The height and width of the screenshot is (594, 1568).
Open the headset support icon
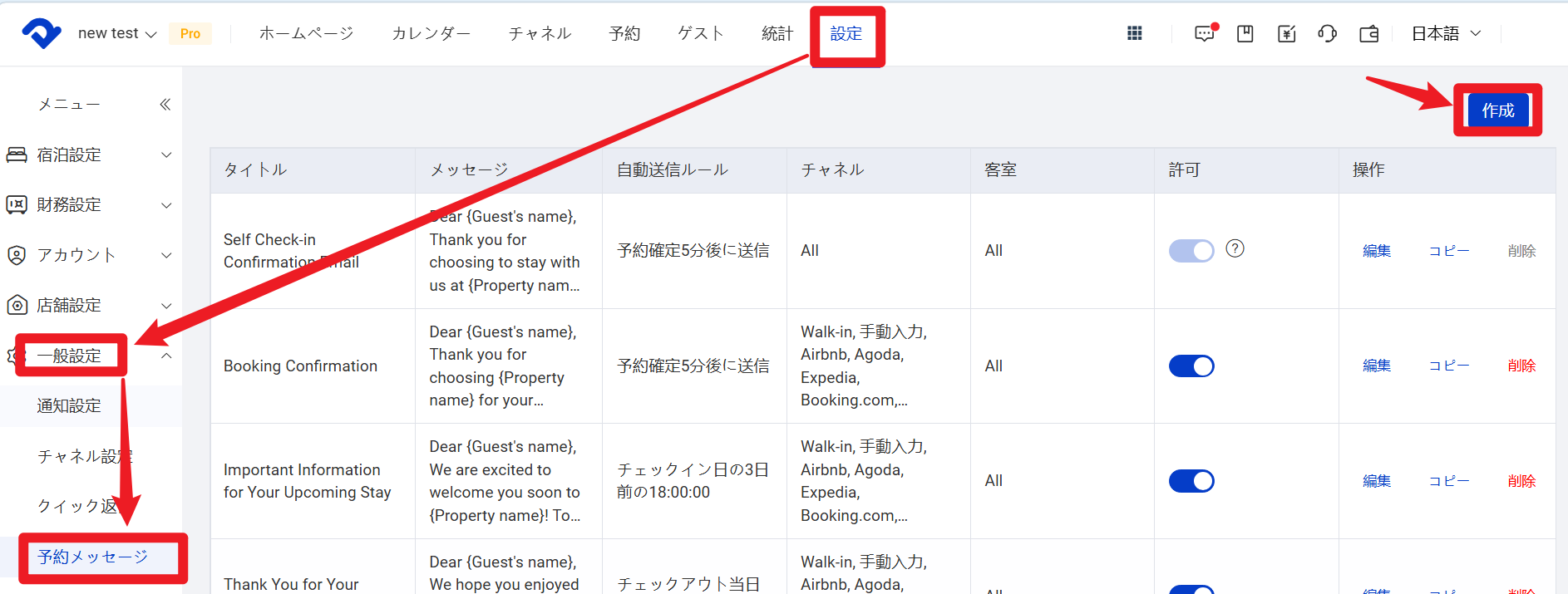1328,33
